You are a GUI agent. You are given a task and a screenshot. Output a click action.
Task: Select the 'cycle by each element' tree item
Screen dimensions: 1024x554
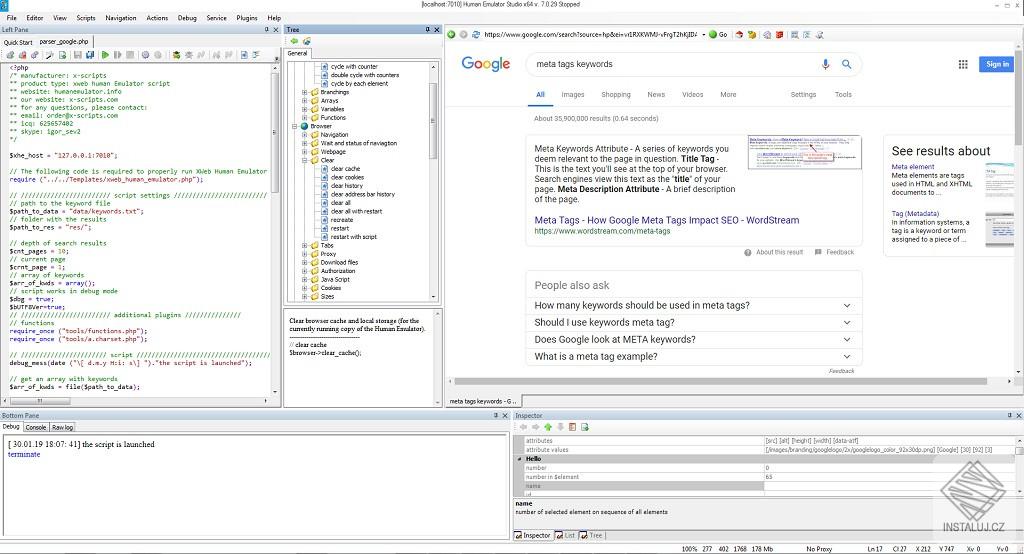pos(359,84)
